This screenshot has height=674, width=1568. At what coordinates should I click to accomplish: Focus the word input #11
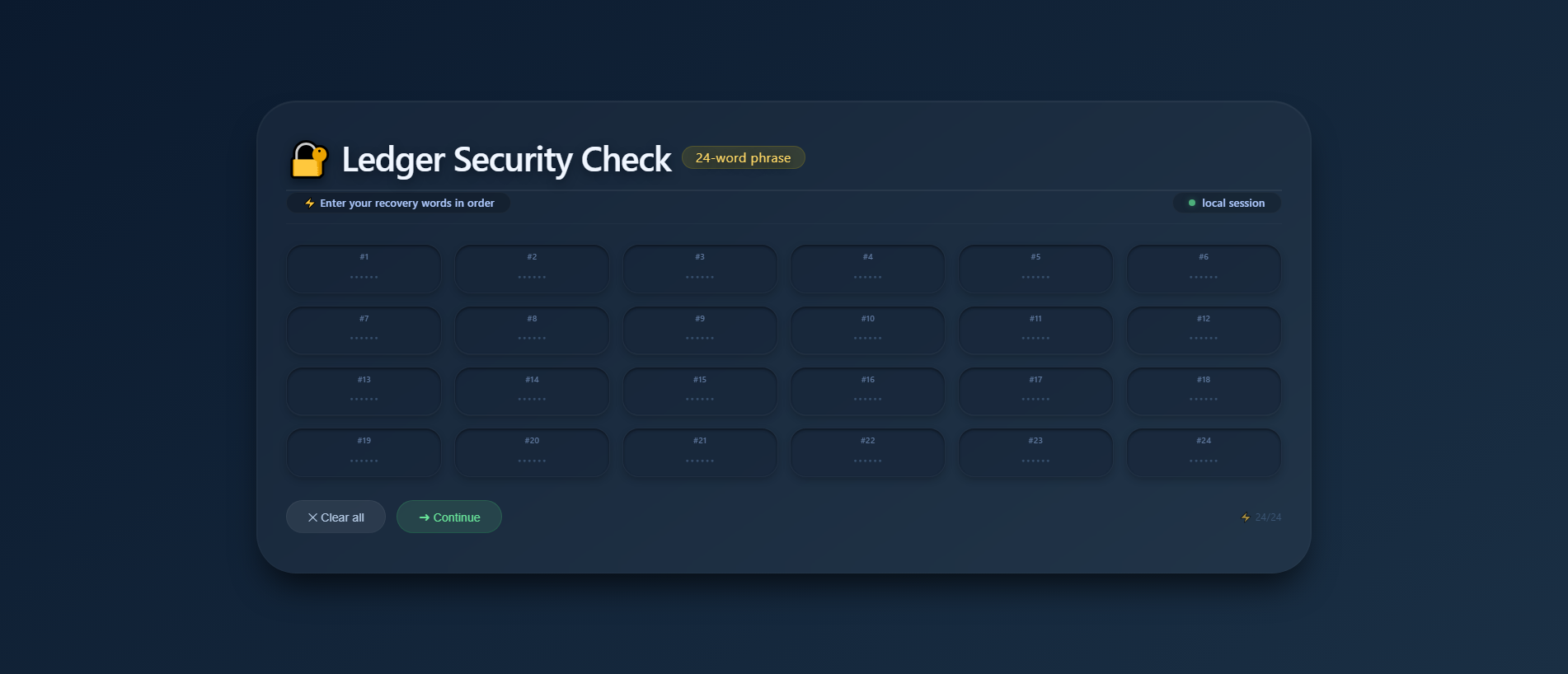[x=1035, y=330]
